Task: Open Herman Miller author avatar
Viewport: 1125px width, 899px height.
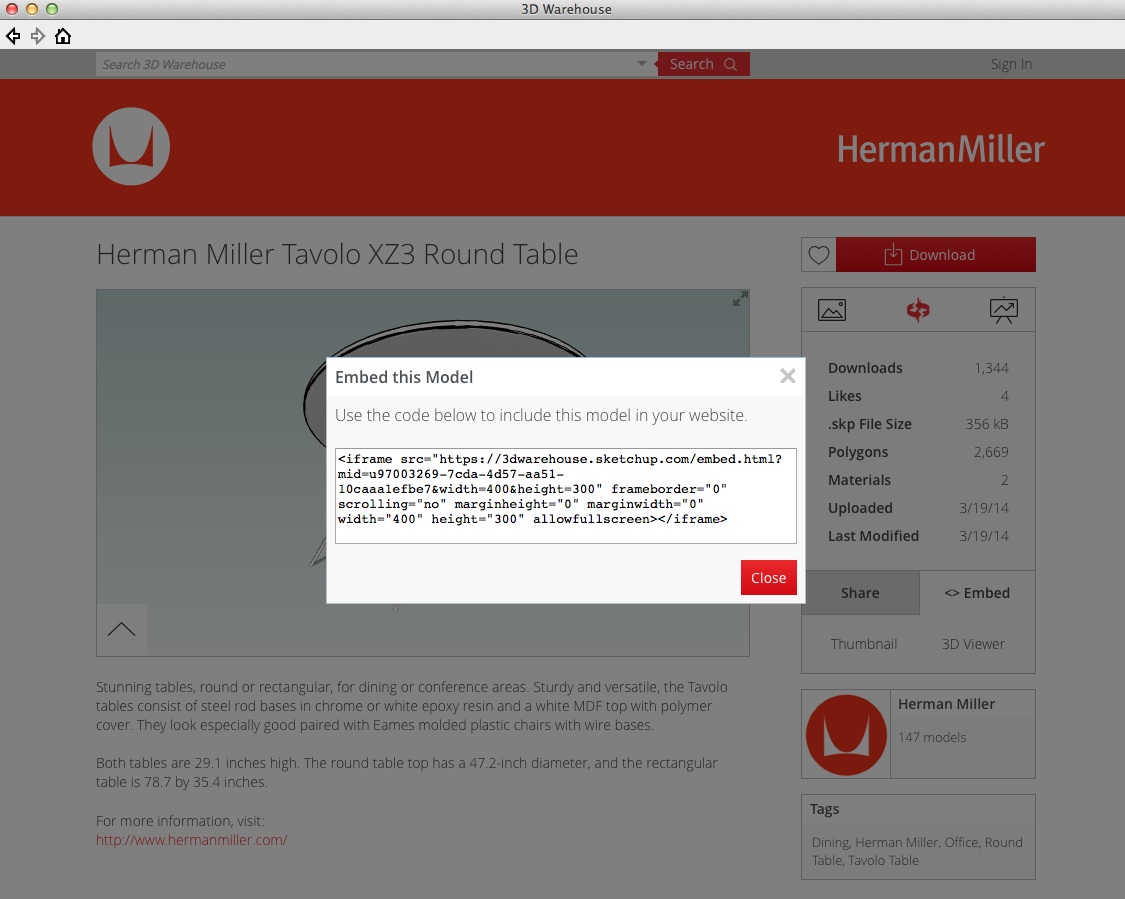Action: point(847,734)
